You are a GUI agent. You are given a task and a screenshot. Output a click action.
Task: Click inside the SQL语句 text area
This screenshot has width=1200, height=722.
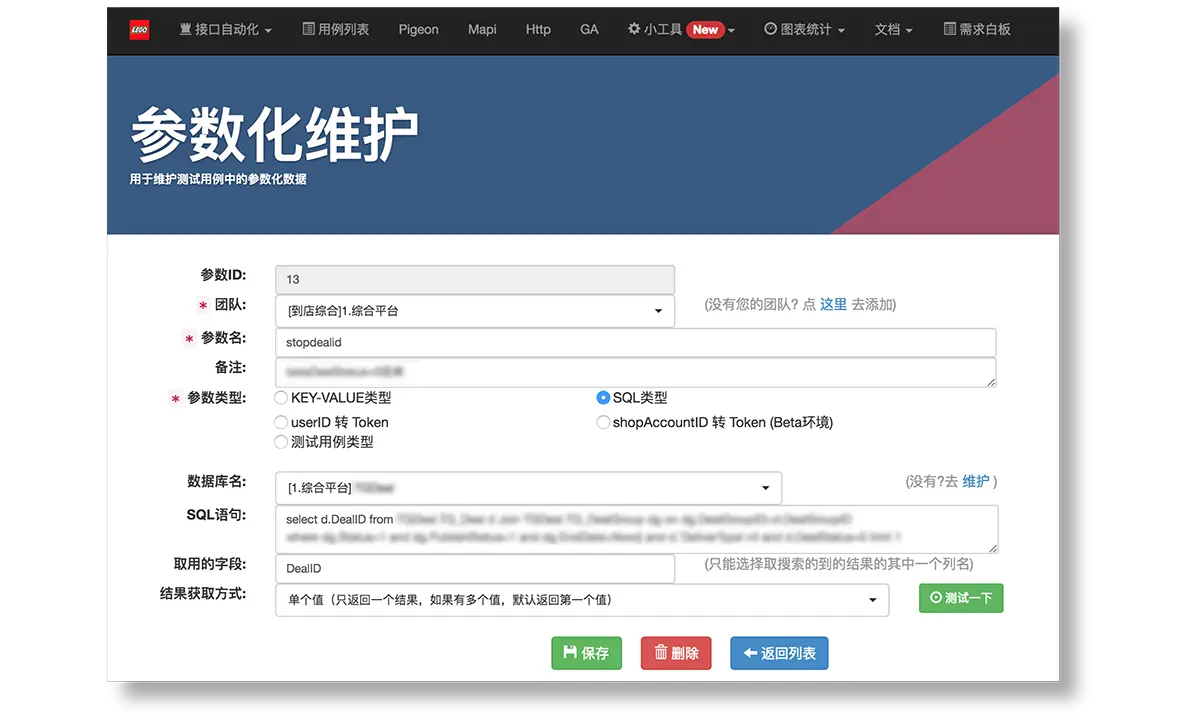[636, 529]
